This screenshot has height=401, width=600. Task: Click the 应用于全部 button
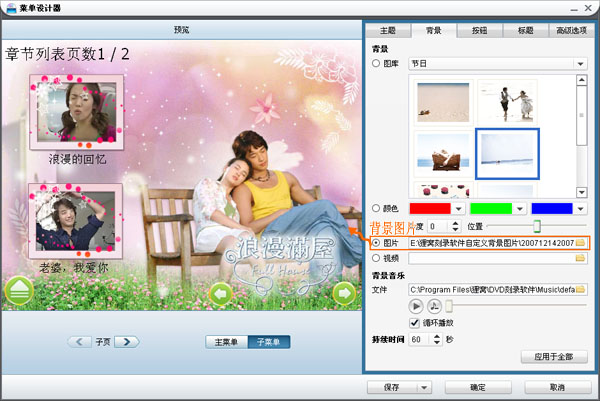click(554, 357)
